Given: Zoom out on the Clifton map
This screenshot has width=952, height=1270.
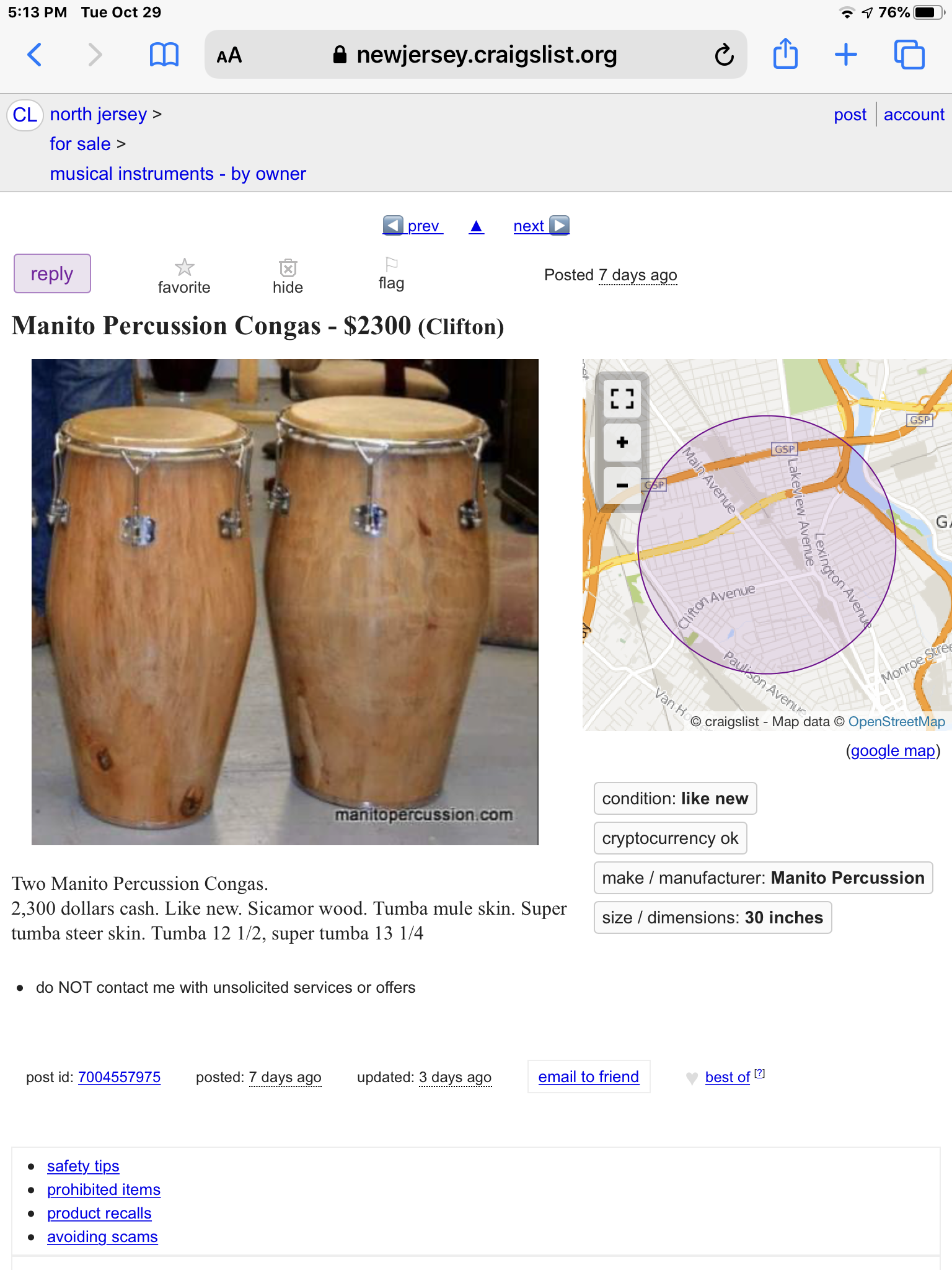Looking at the screenshot, I should [622, 486].
